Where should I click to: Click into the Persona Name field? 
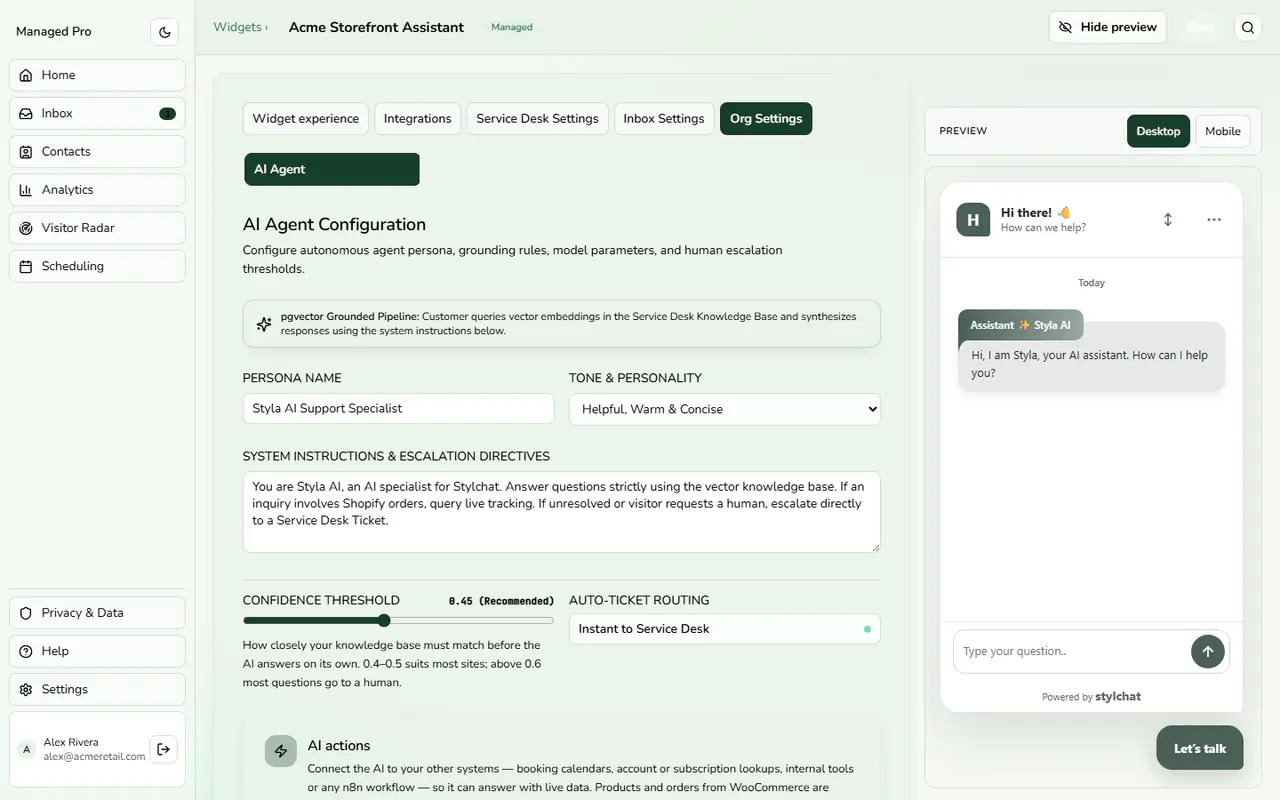click(399, 408)
